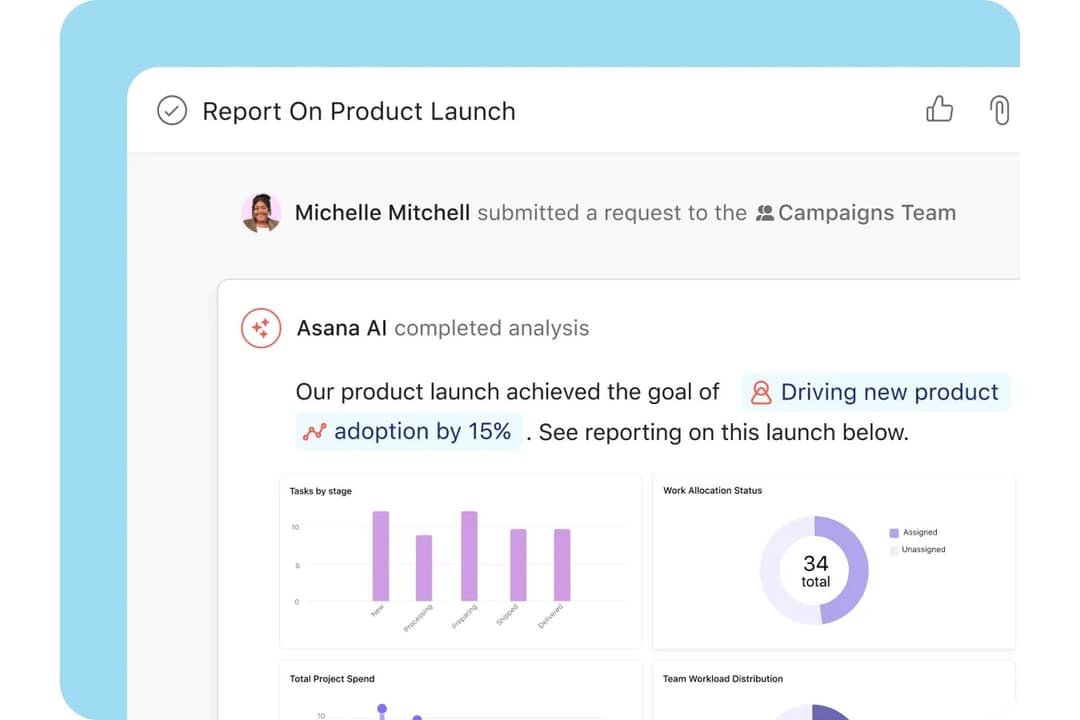Click the Tasks by stage chart title
This screenshot has height=720, width=1080.
point(320,491)
